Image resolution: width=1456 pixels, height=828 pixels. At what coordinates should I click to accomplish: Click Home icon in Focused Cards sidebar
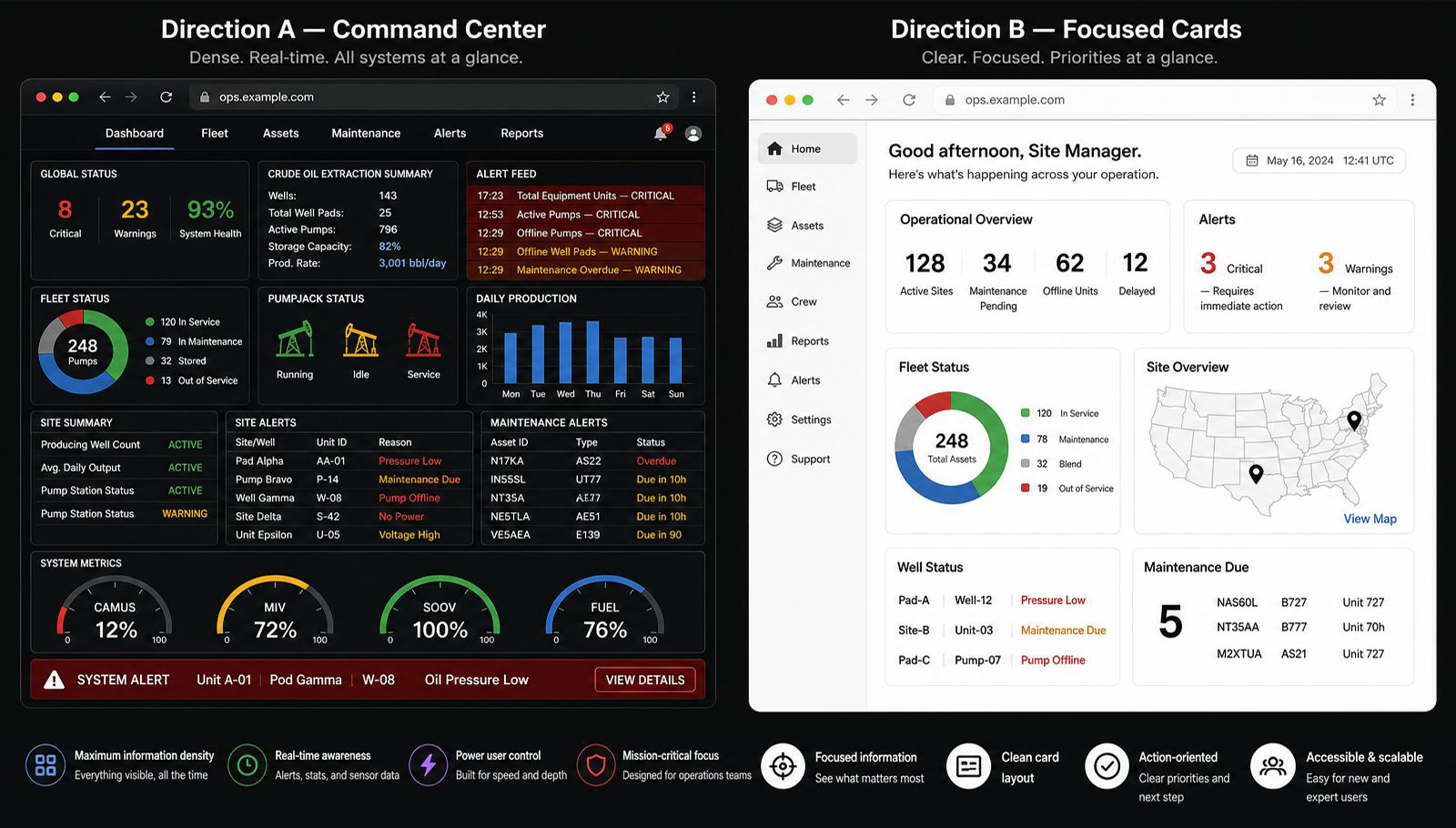pyautogui.click(x=775, y=148)
